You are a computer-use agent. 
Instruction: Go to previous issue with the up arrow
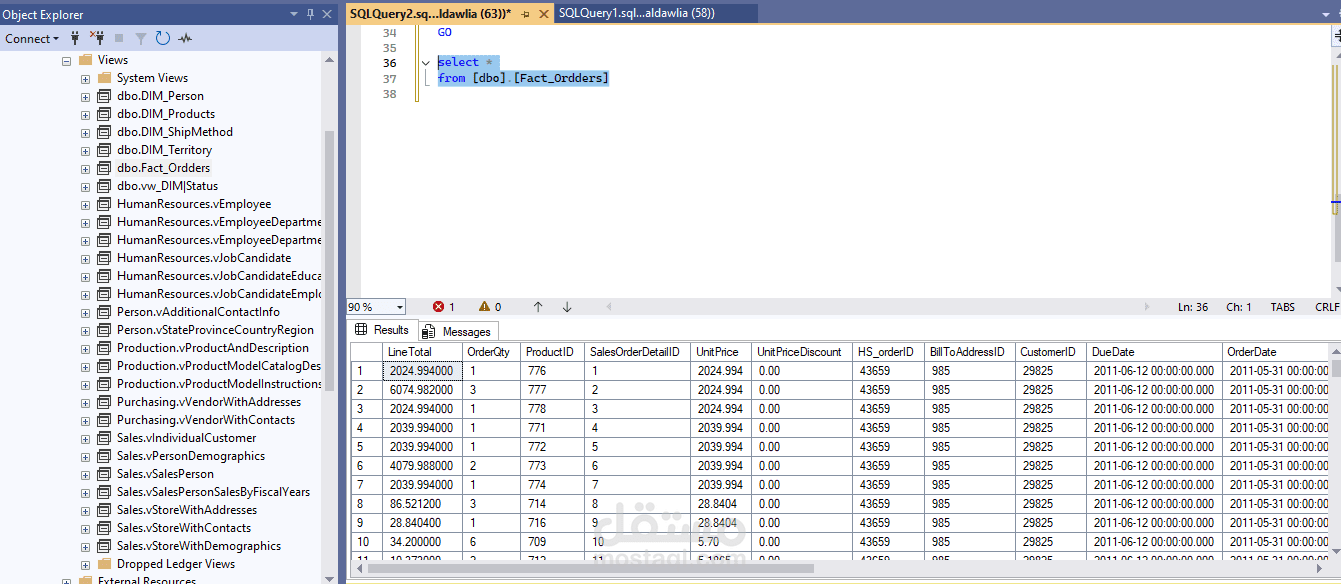[x=538, y=307]
